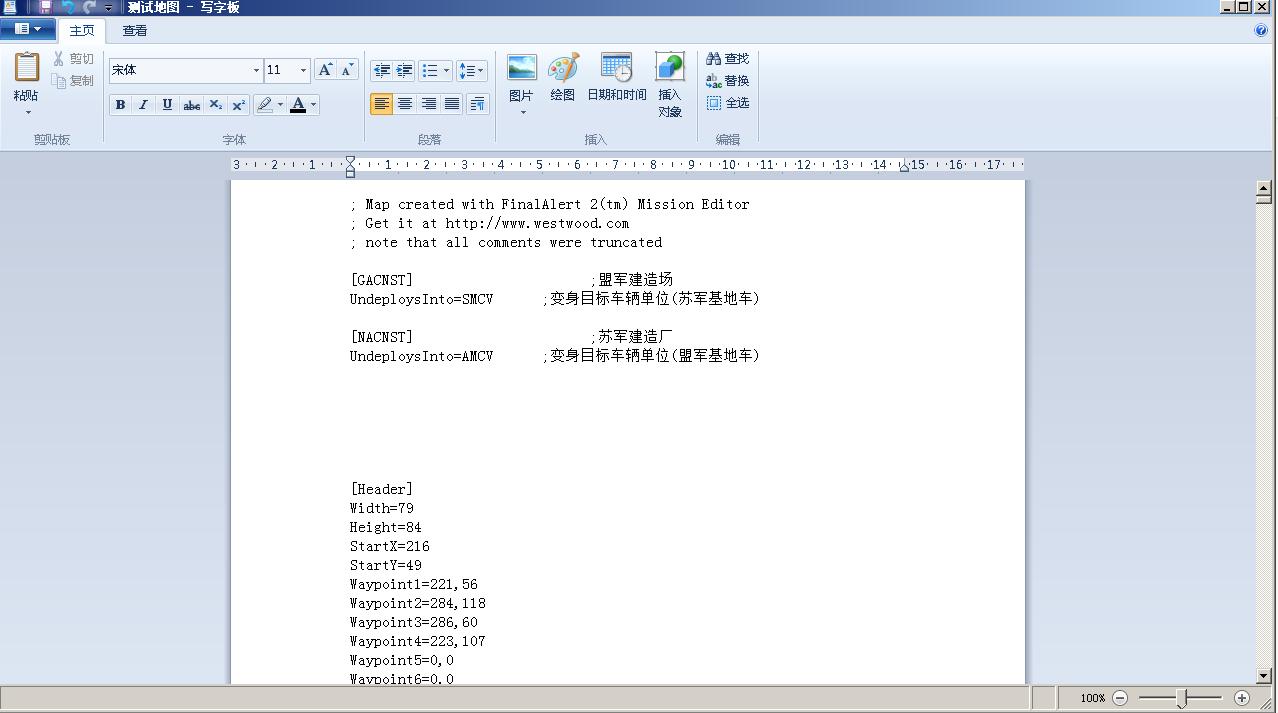The width and height of the screenshot is (1278, 713).
Task: Toggle Subscript formatting
Action: pos(215,105)
